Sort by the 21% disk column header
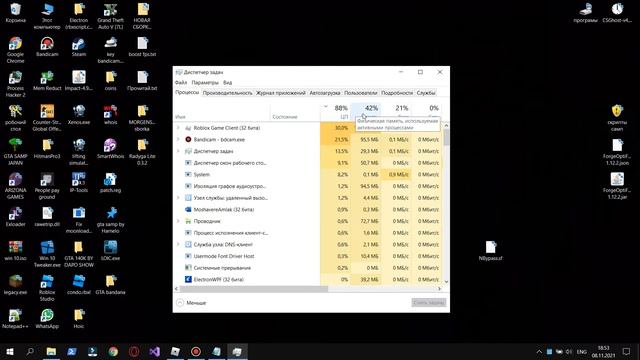 (396, 112)
